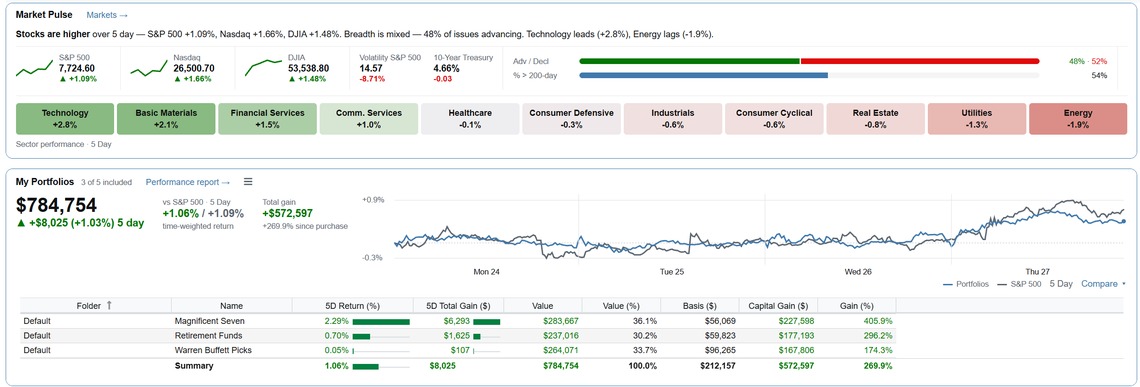Click the Volatility S&P 500 value 14.57
The image size is (1140, 387).
[372, 68]
